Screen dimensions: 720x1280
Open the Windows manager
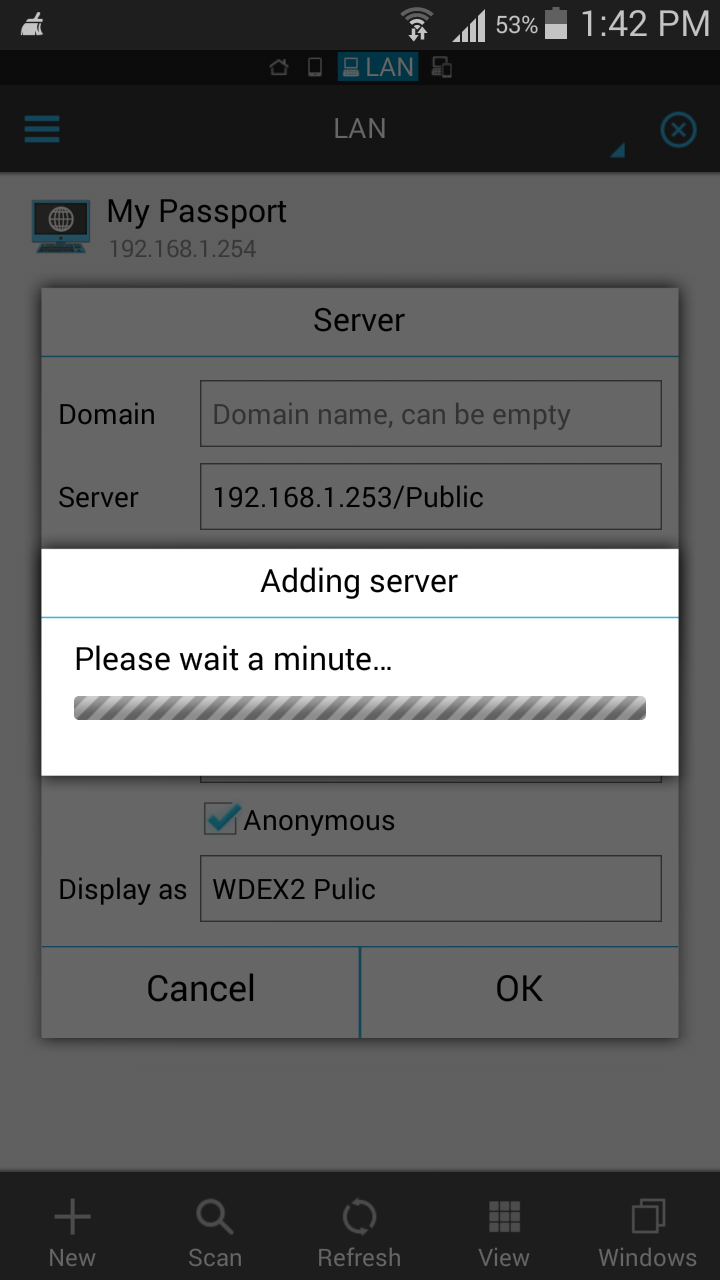pos(647,1233)
